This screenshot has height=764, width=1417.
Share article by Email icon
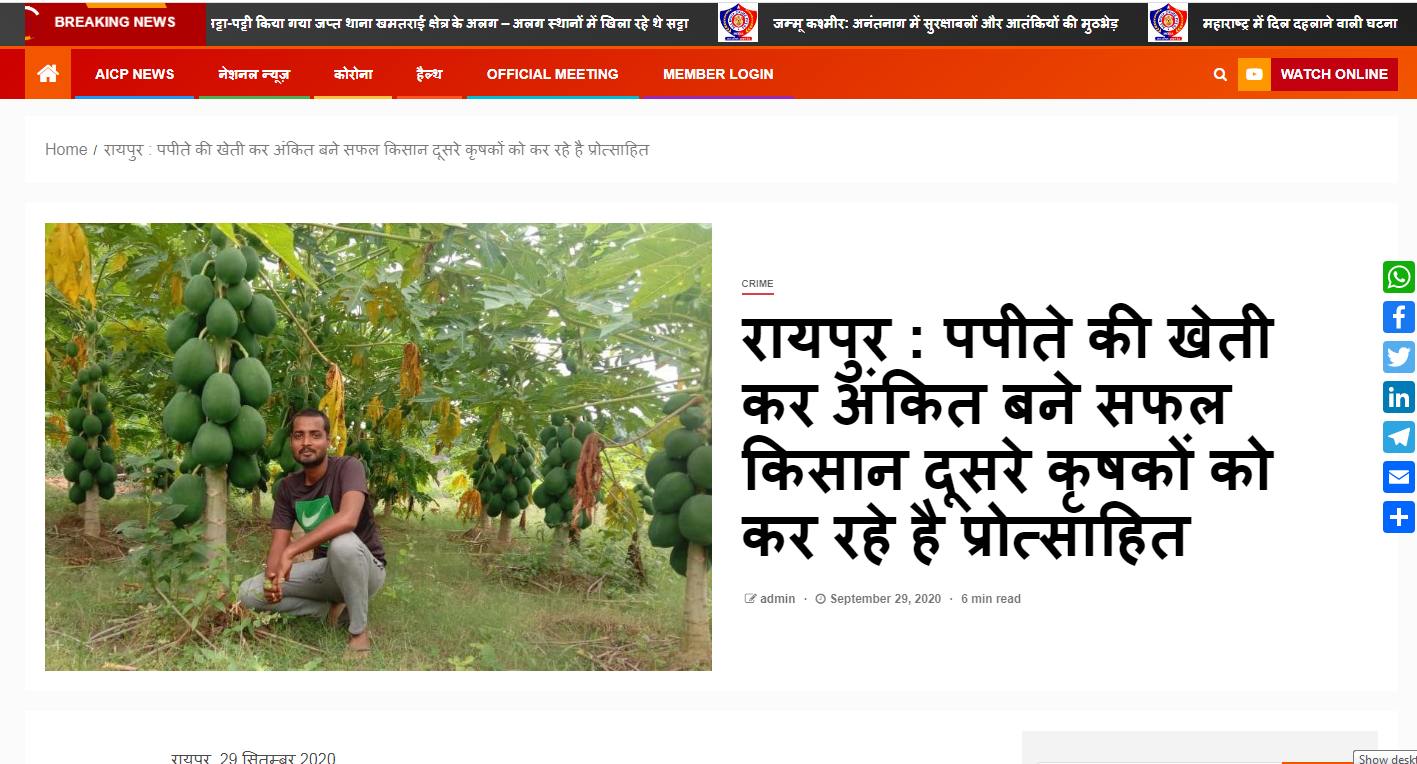point(1399,477)
